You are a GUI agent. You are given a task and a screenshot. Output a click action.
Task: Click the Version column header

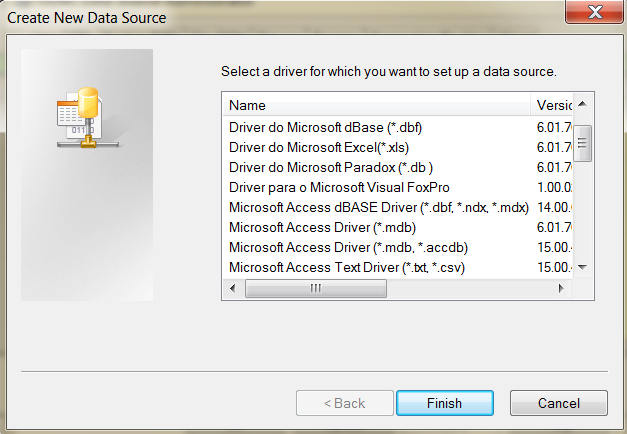[x=552, y=105]
